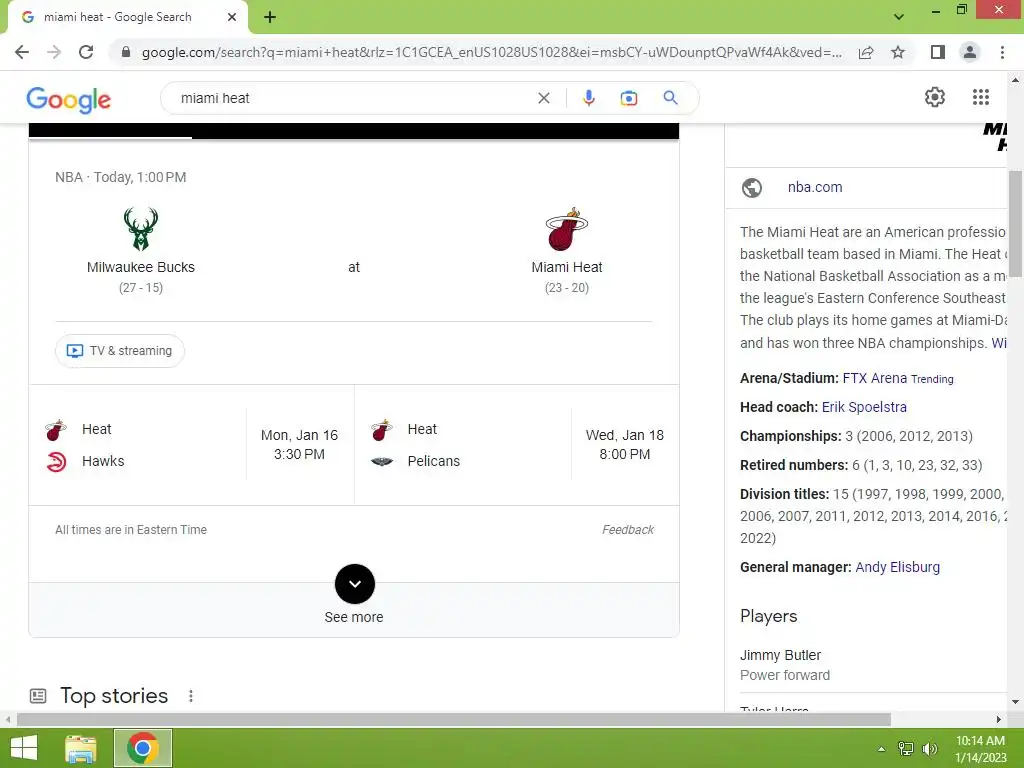Click the Google logo
The height and width of the screenshot is (768, 1024).
point(69,99)
